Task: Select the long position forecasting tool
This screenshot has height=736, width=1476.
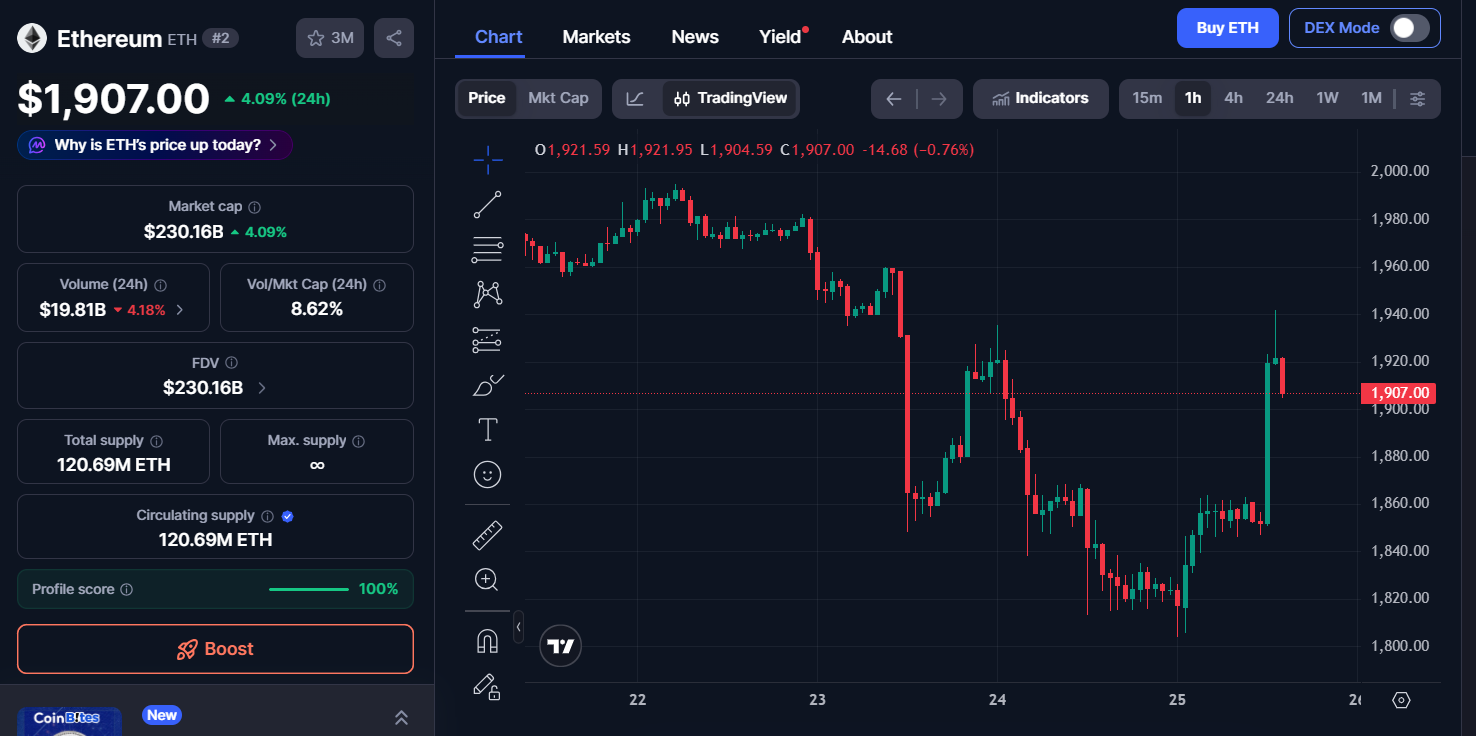Action: coord(488,340)
